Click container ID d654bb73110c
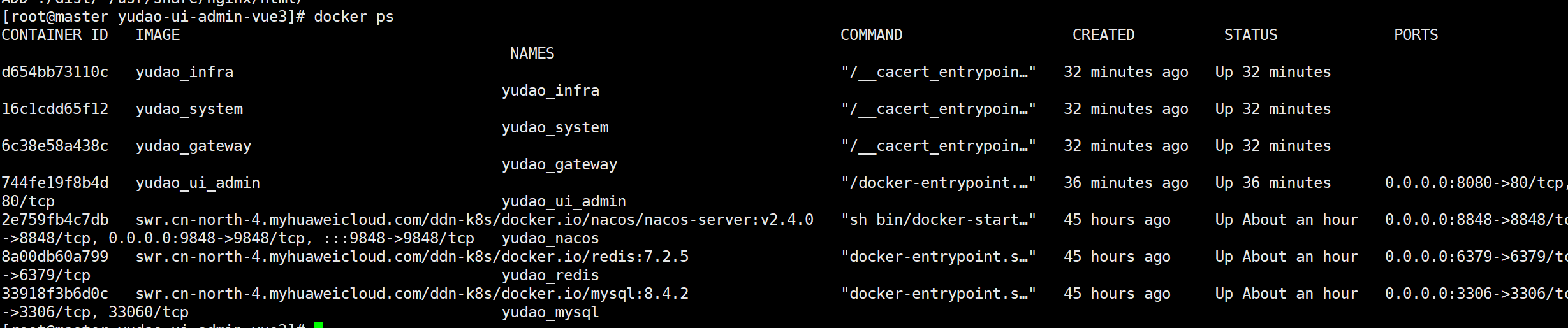Screen dimensions: 1568x328 click(55, 72)
